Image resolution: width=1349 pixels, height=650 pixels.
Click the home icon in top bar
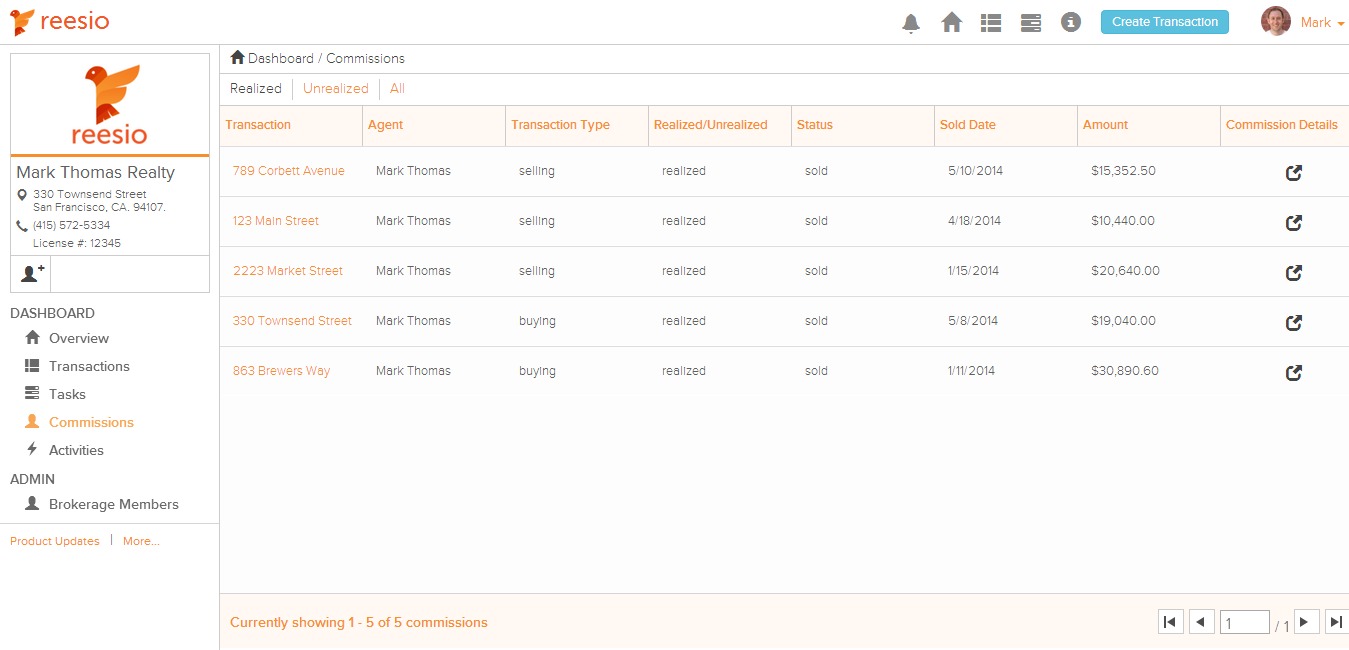(x=952, y=22)
